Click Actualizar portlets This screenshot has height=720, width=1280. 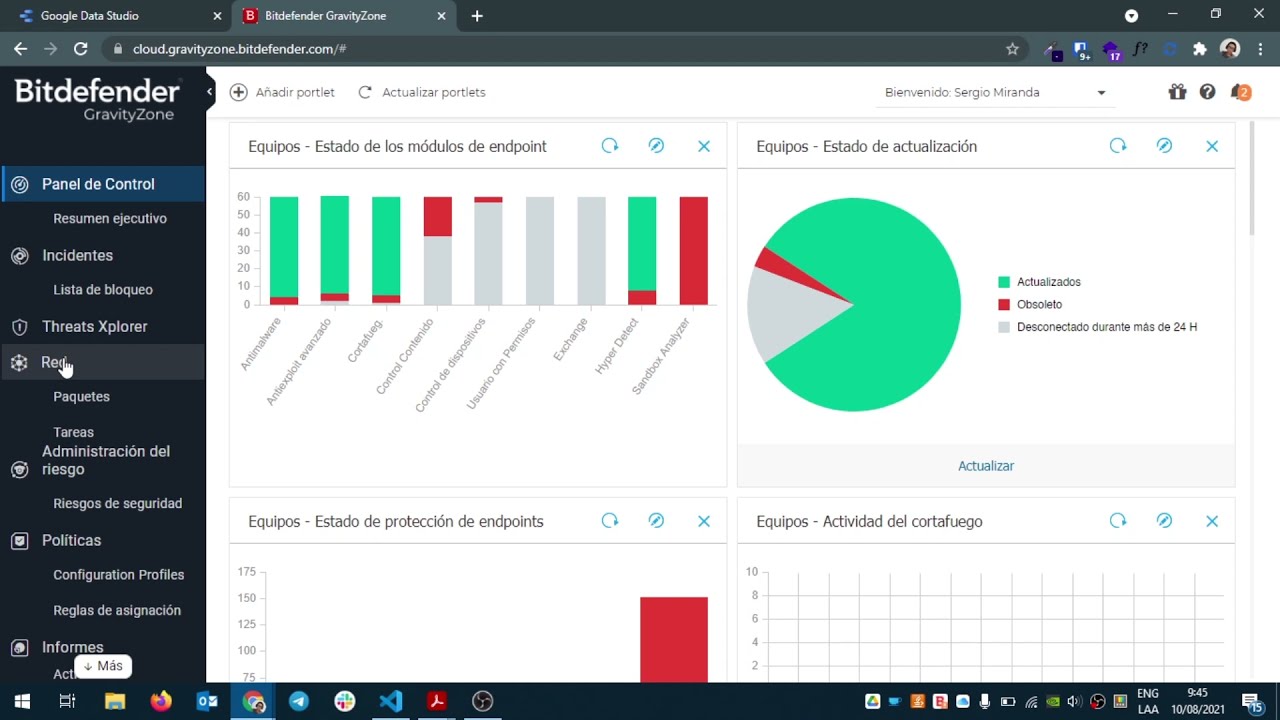tap(422, 92)
